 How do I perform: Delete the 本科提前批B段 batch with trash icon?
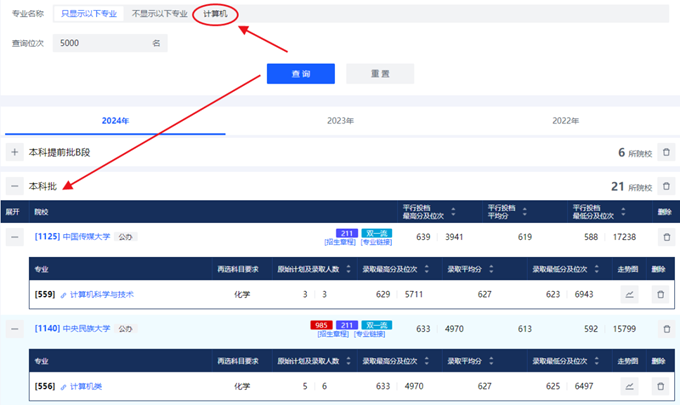667,153
